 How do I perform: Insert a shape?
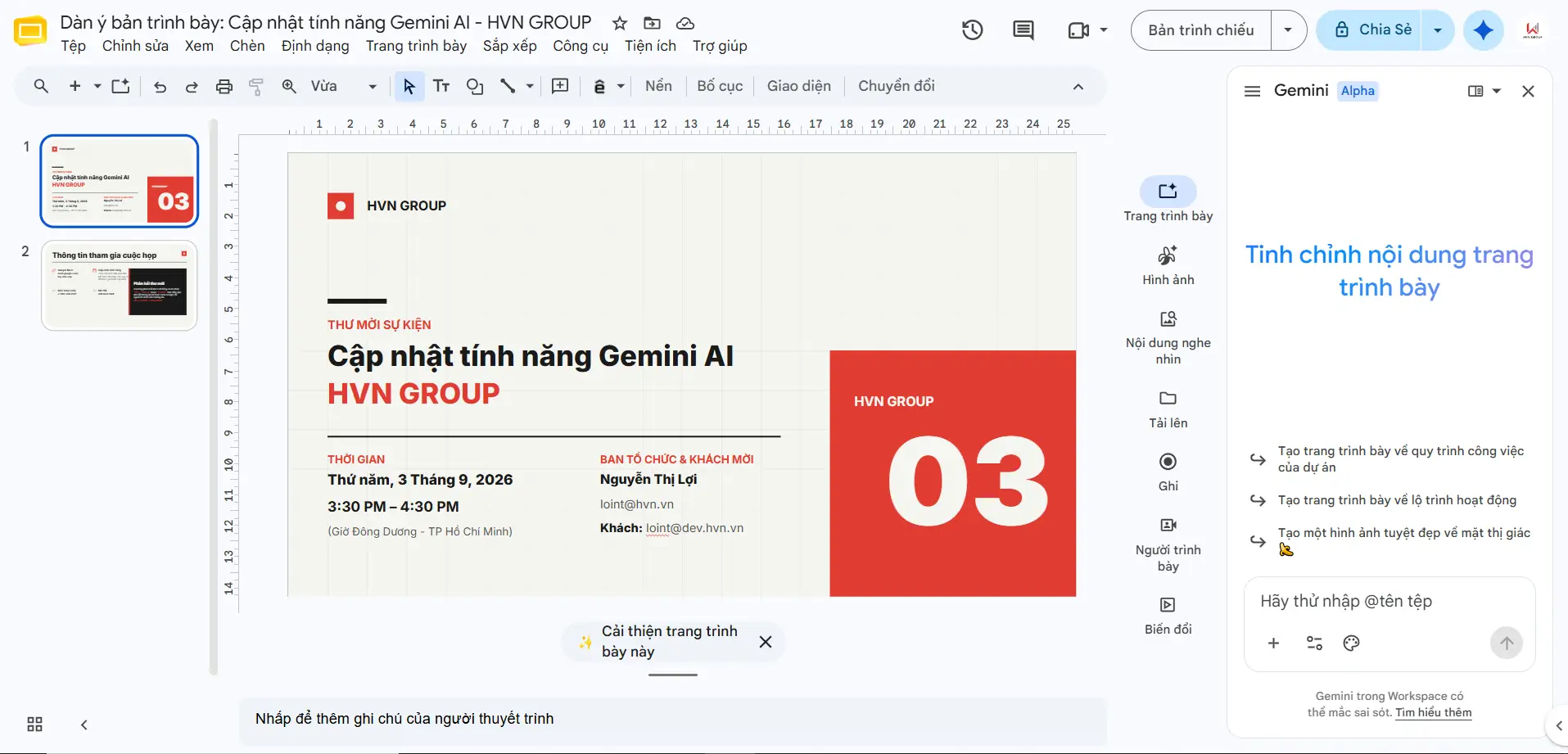click(x=475, y=86)
